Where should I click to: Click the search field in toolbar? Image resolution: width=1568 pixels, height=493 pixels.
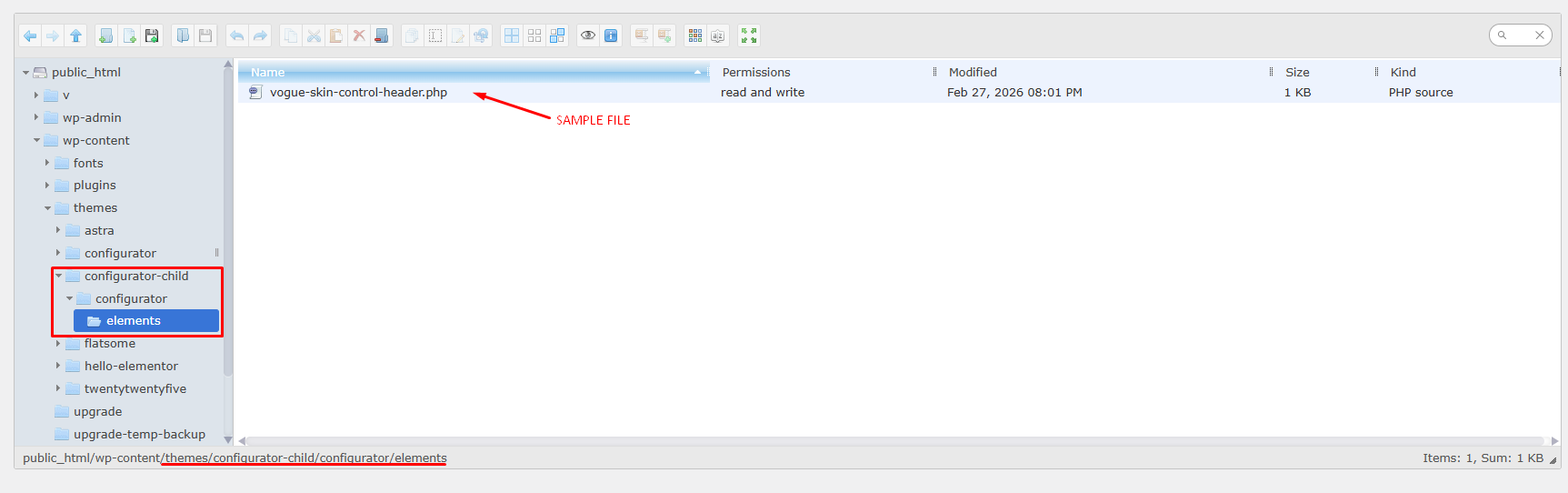click(x=1519, y=35)
